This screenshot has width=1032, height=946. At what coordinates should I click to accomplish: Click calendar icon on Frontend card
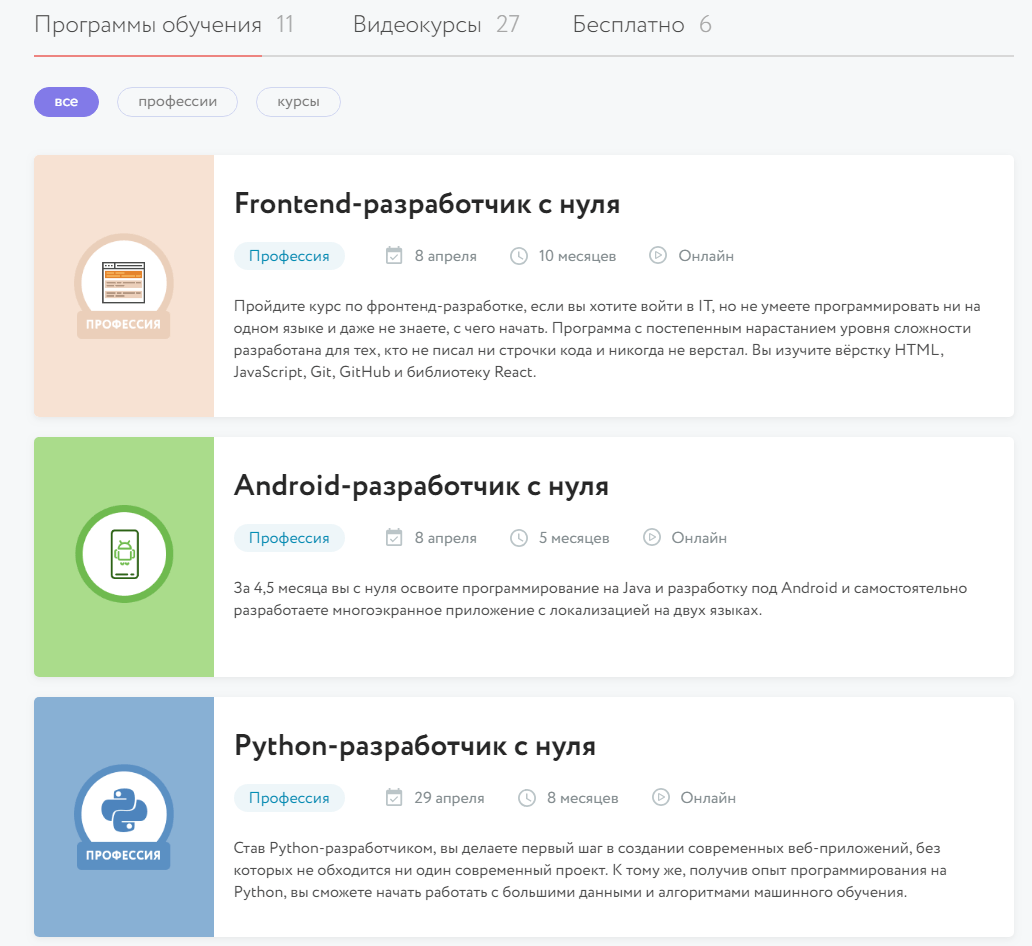pos(394,255)
